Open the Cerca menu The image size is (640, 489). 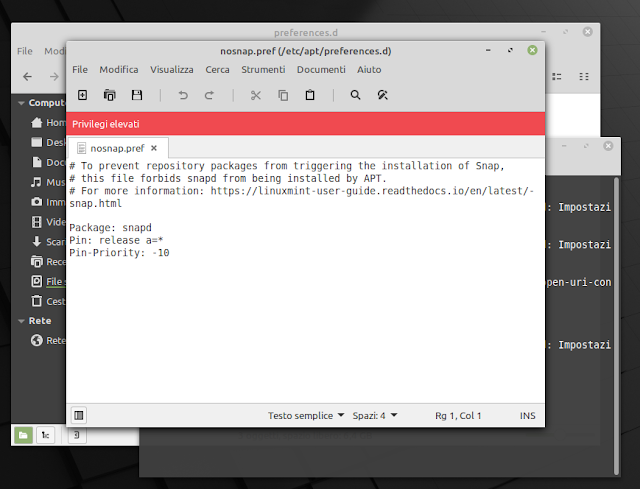218,69
